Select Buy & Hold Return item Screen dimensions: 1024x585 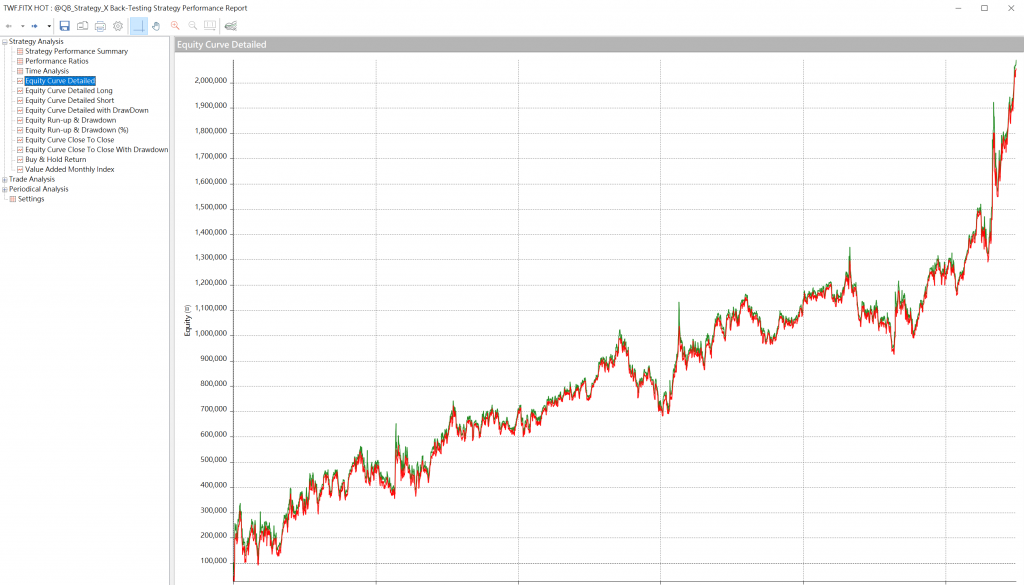(x=55, y=159)
